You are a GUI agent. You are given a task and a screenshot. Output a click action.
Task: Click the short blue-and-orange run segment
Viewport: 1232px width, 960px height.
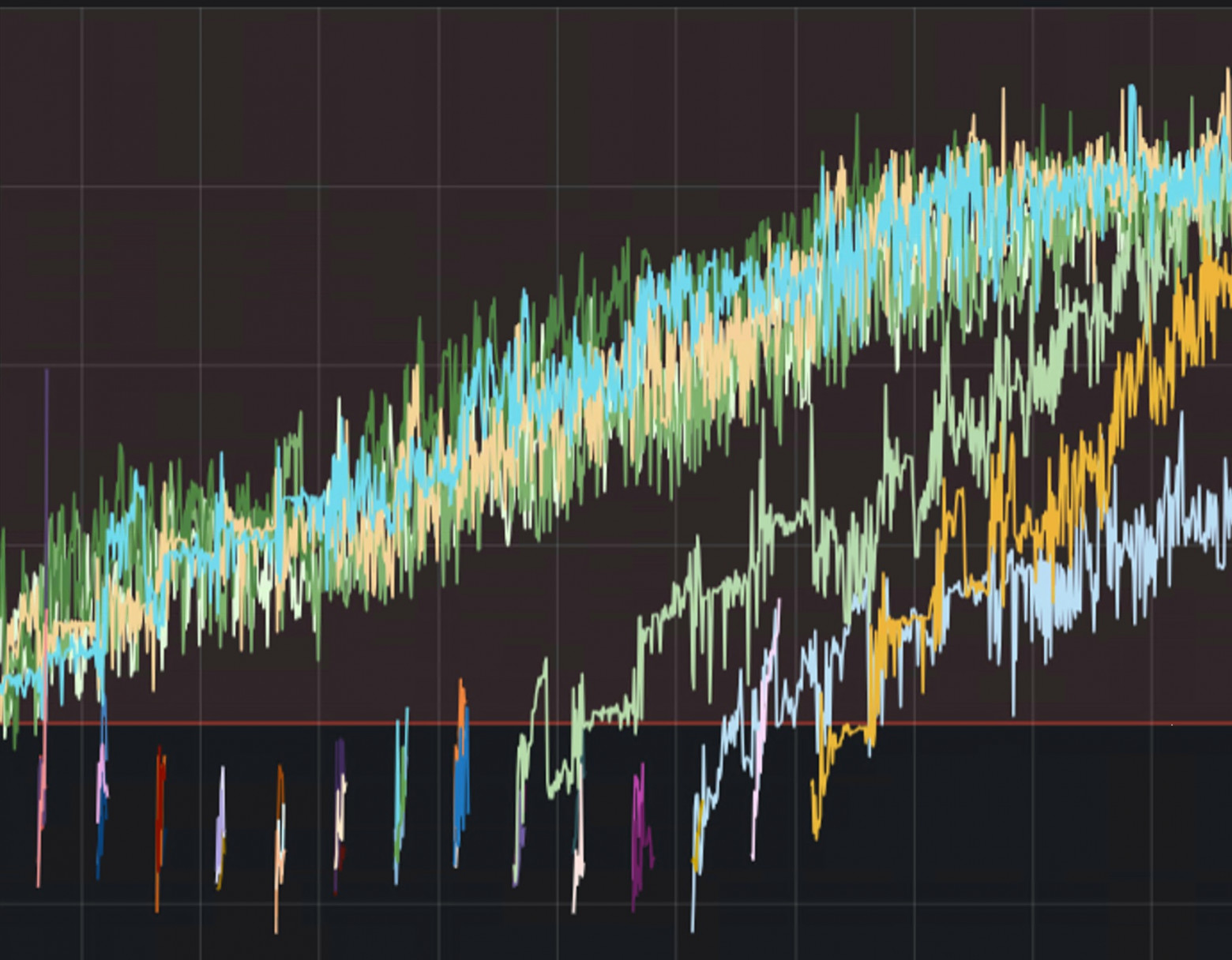(x=462, y=774)
